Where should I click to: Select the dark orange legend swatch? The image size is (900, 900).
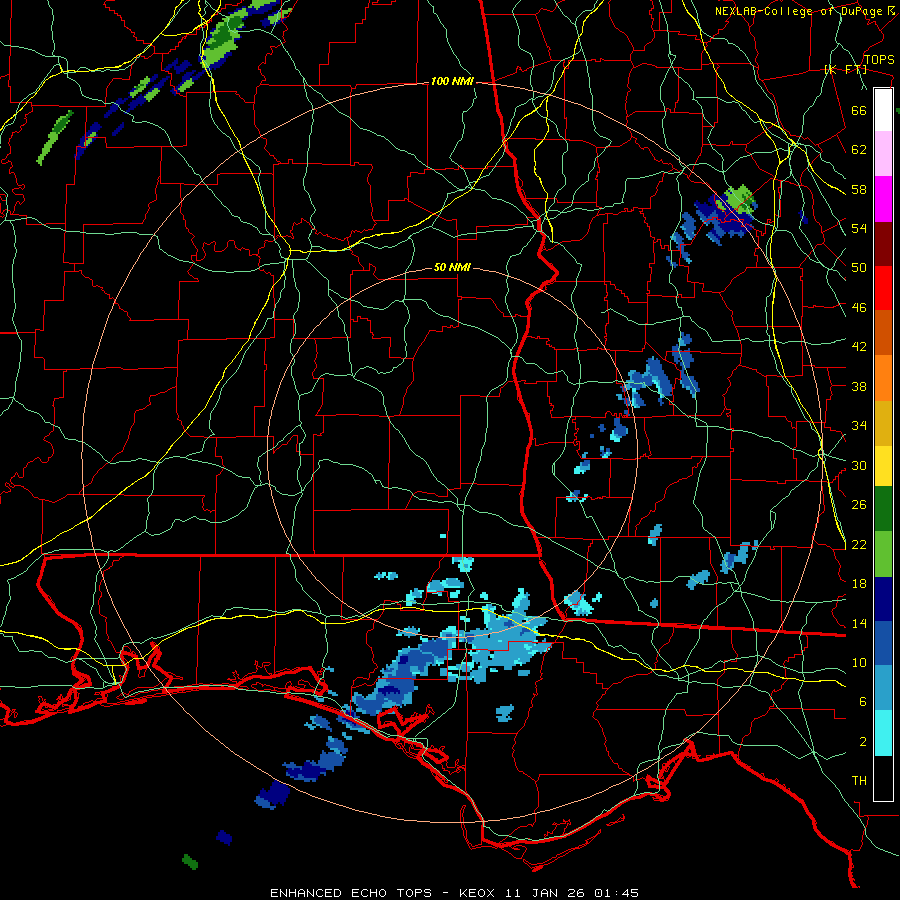pos(883,333)
